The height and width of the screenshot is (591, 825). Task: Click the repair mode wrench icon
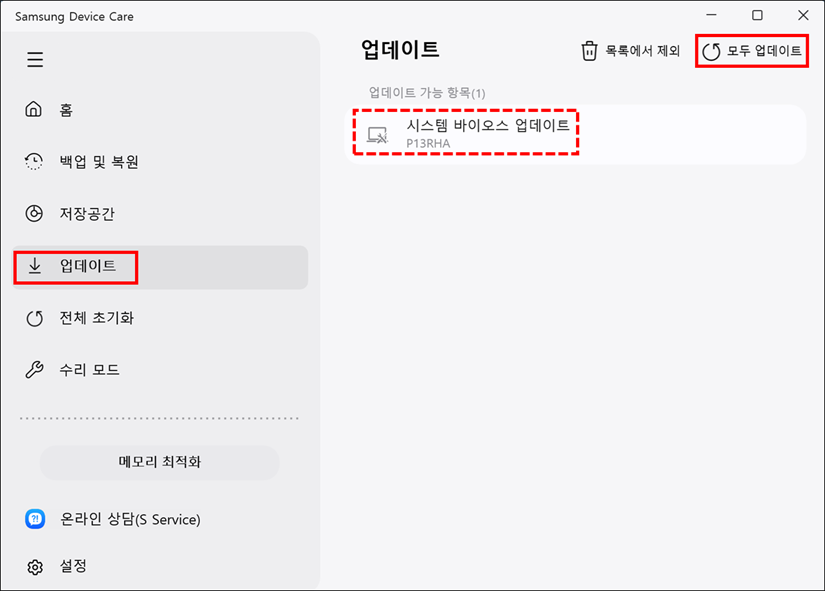click(x=34, y=369)
